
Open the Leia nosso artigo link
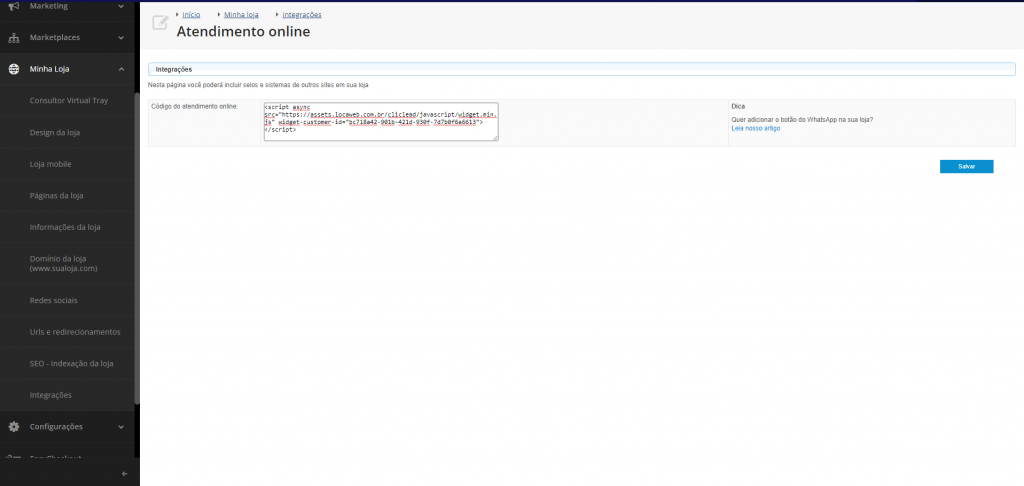coord(756,128)
